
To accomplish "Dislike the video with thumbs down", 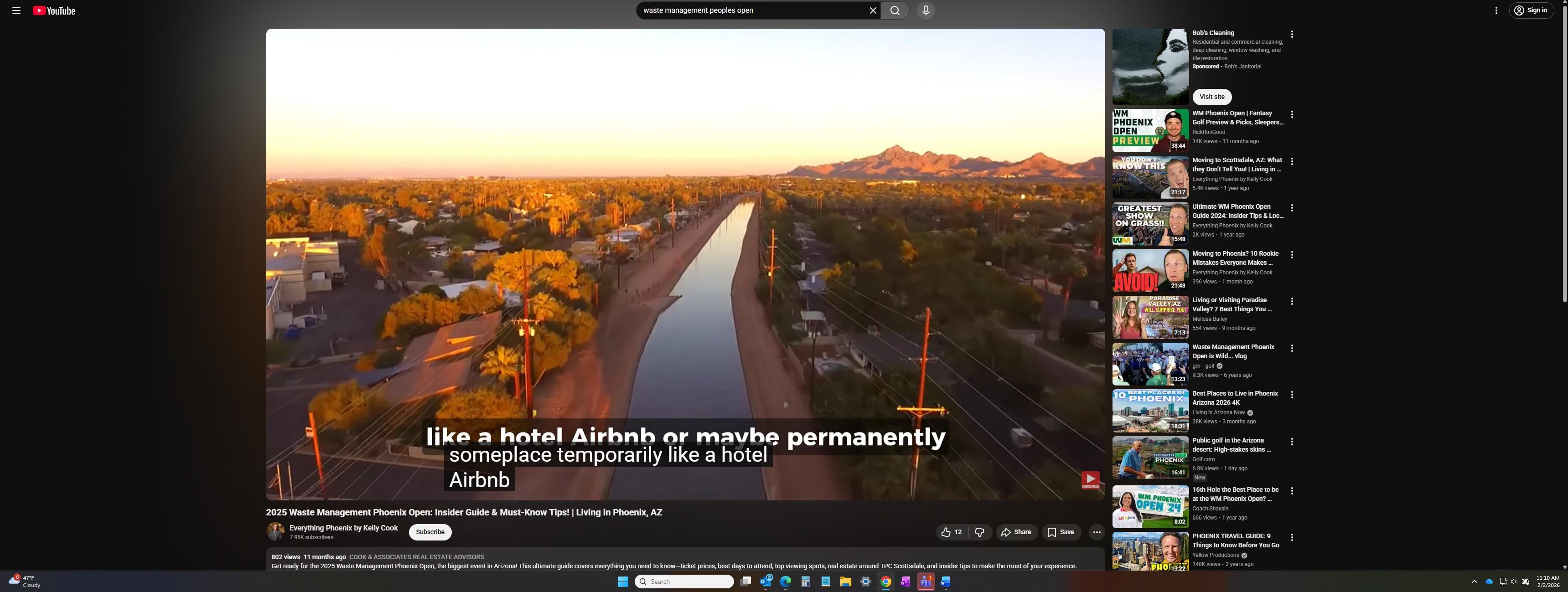I will pos(979,532).
